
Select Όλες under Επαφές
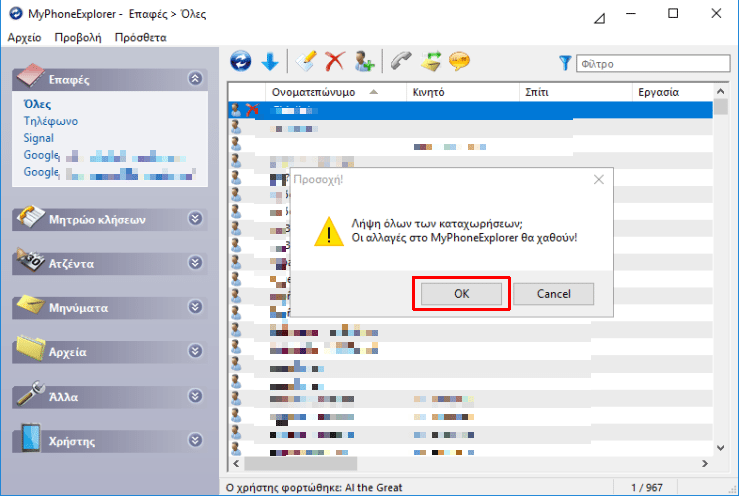[37, 104]
